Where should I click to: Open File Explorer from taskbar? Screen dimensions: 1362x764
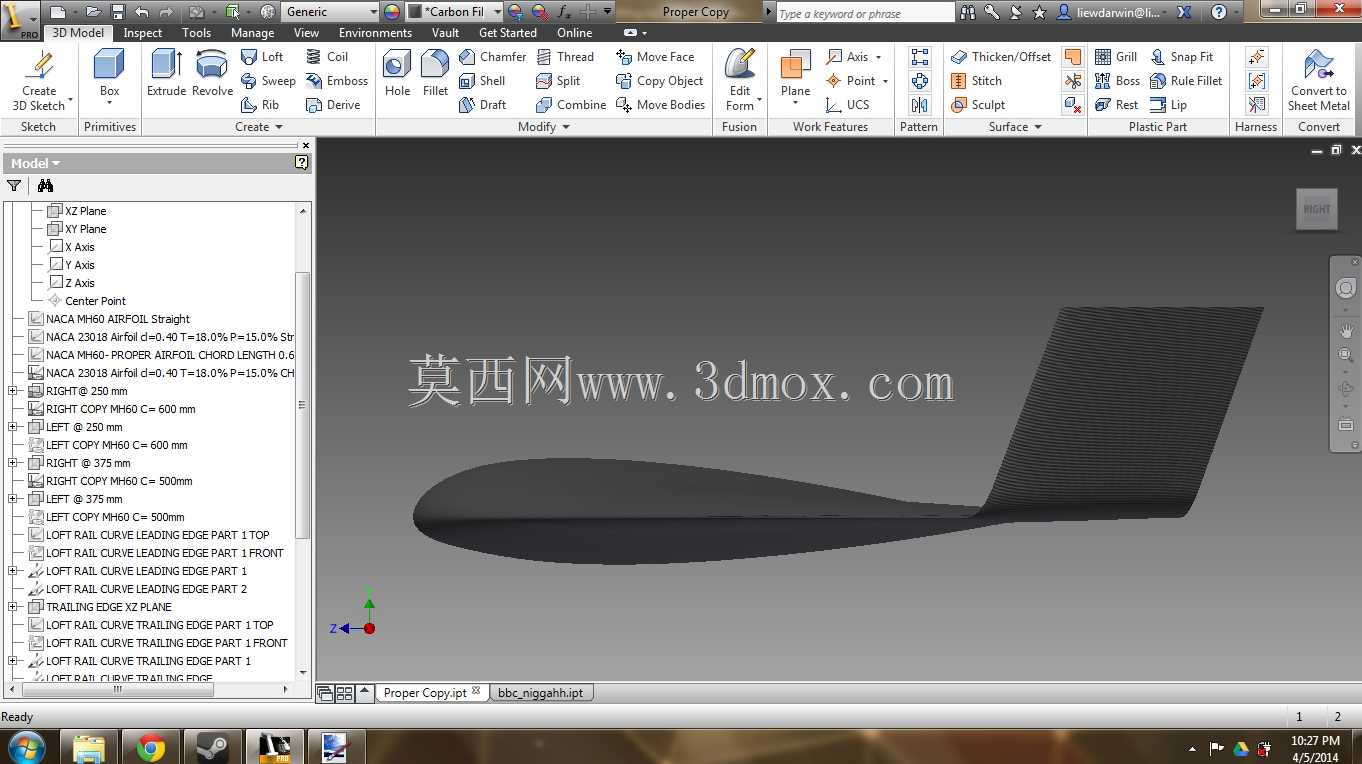[89, 747]
